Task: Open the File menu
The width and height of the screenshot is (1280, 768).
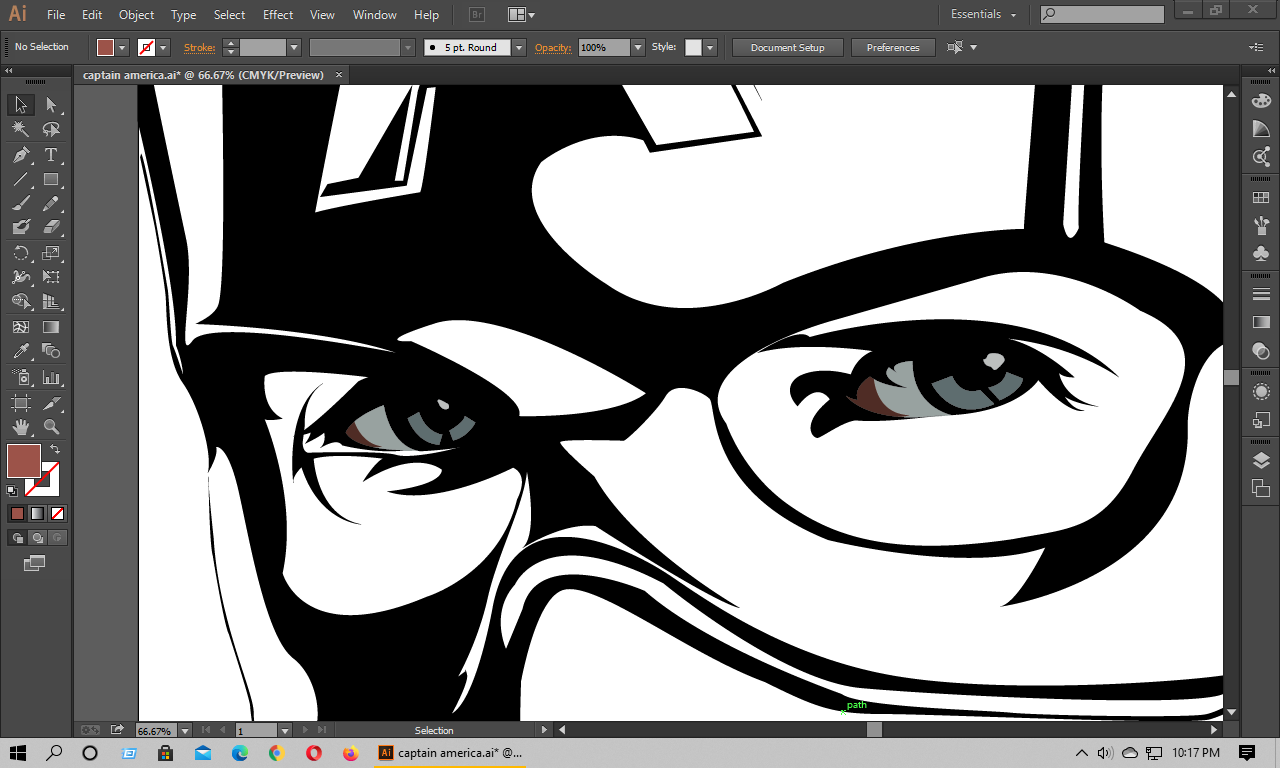Action: [x=56, y=15]
